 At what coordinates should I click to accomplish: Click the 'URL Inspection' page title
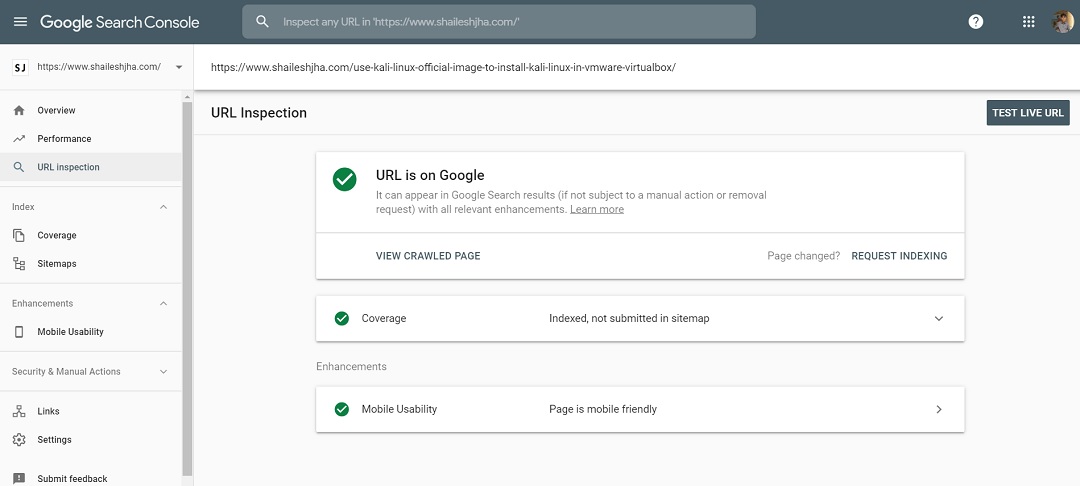(259, 112)
